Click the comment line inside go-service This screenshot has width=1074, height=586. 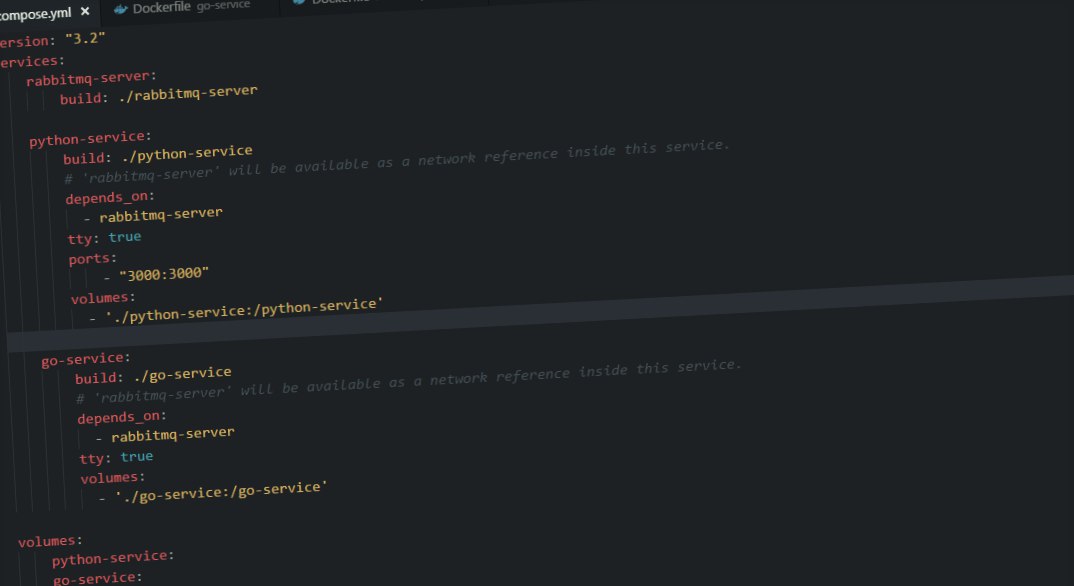[408, 381]
